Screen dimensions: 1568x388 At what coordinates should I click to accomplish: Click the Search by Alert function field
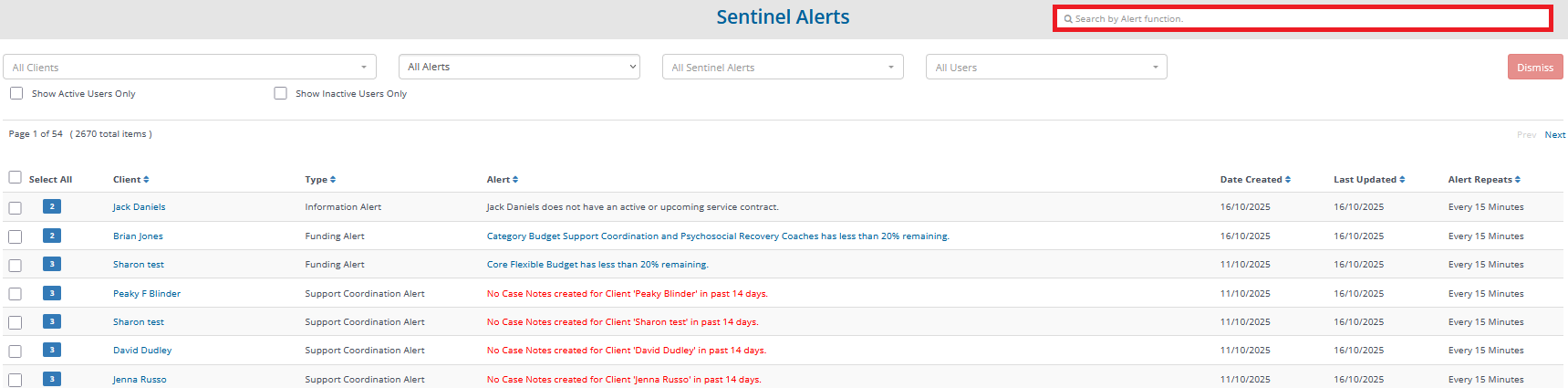[1304, 18]
